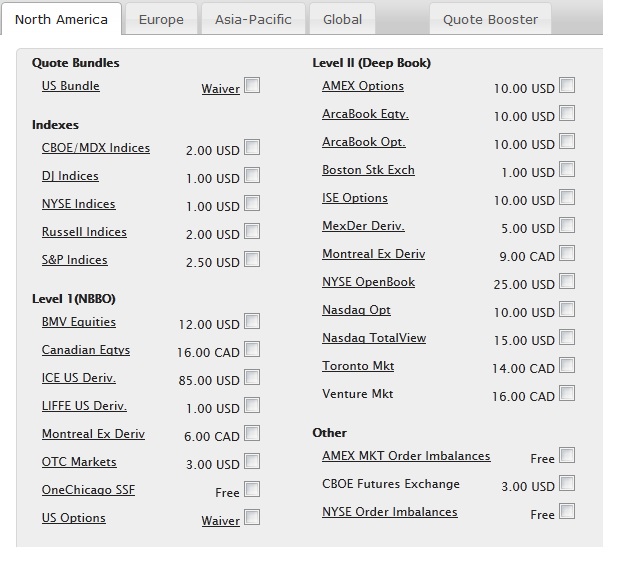Screen dimensions: 619x562
Task: Select the NYSE OpenBook checkbox
Action: click(567, 282)
